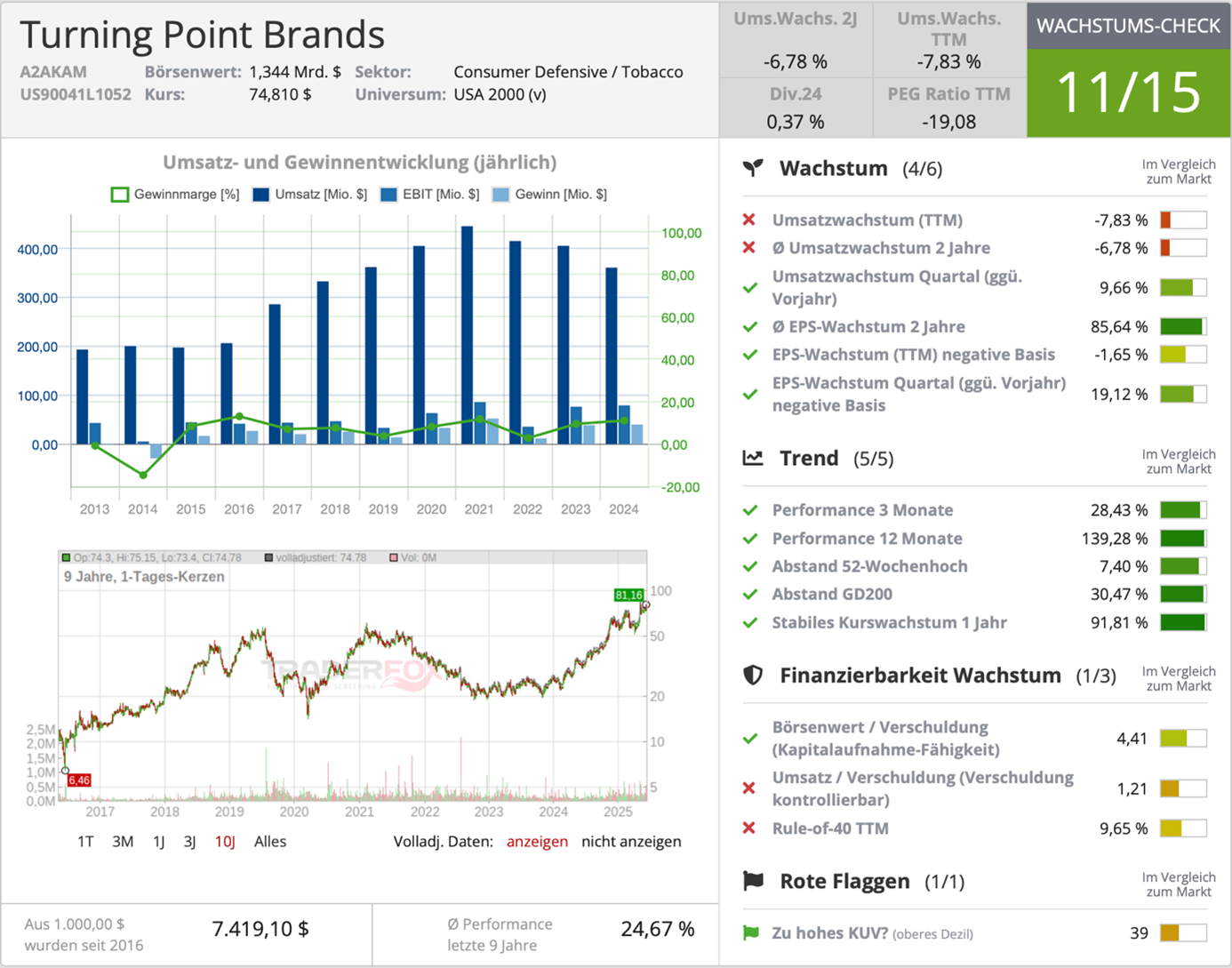Click the checkmark beside Ø EPS-Wachstum 2 Jahre
The height and width of the screenshot is (968, 1232).
[750, 327]
